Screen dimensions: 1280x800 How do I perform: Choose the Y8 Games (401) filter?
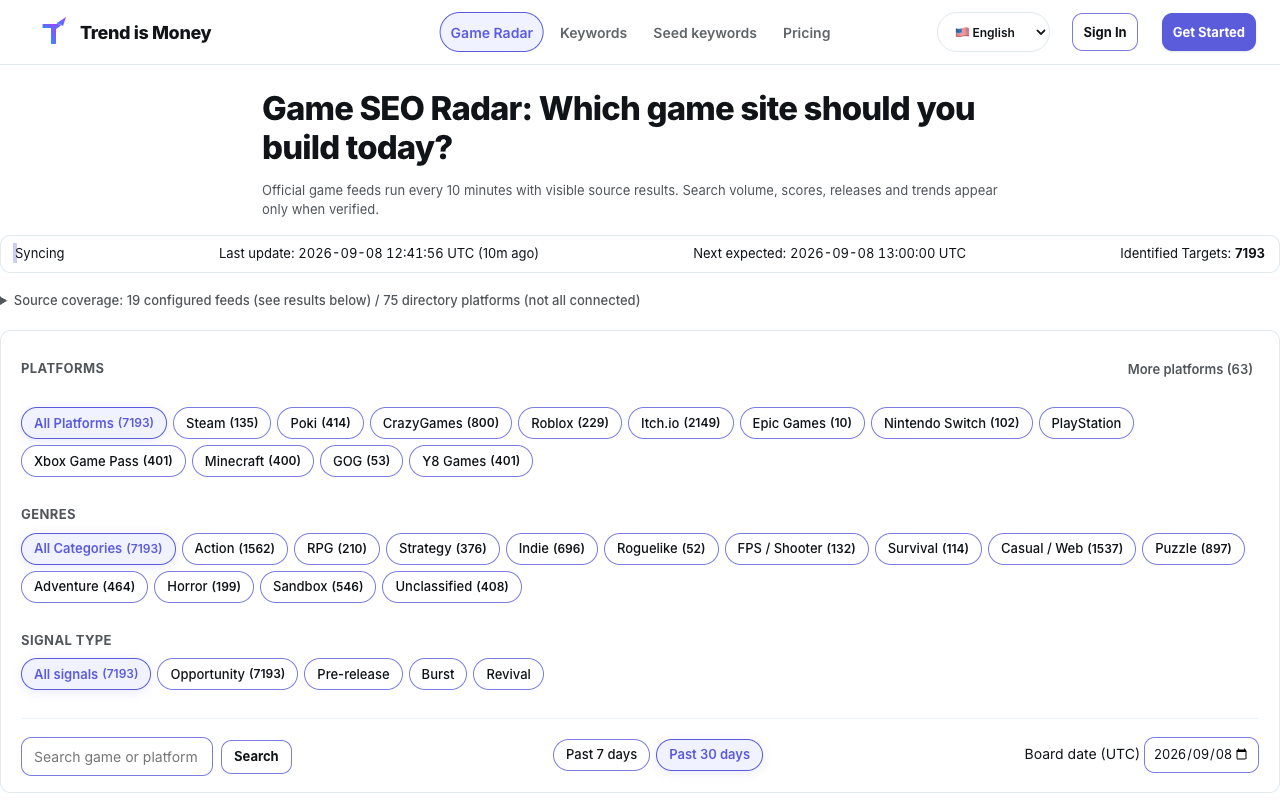[x=471, y=461]
